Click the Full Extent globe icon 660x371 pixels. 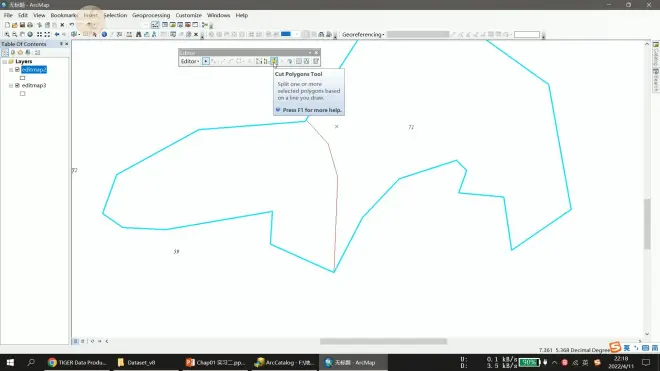coord(30,35)
